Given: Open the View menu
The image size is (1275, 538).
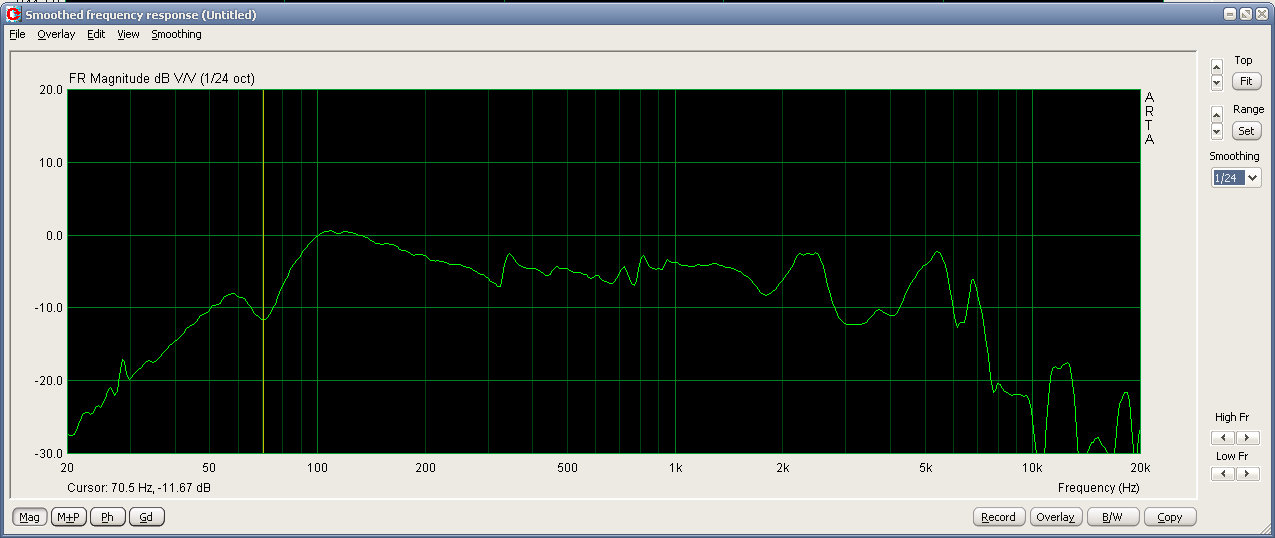Looking at the screenshot, I should pos(128,34).
